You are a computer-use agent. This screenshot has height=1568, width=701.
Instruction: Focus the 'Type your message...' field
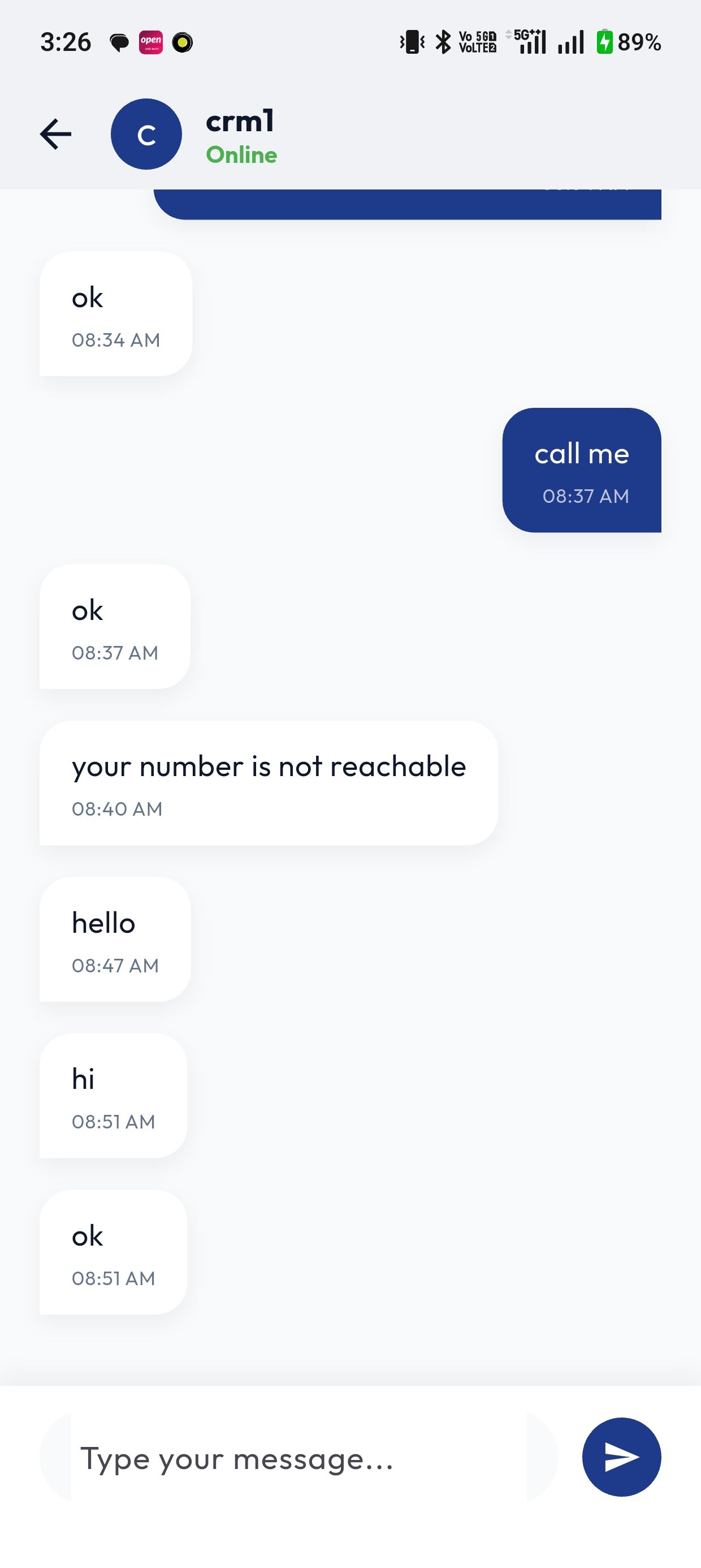[x=298, y=1458]
